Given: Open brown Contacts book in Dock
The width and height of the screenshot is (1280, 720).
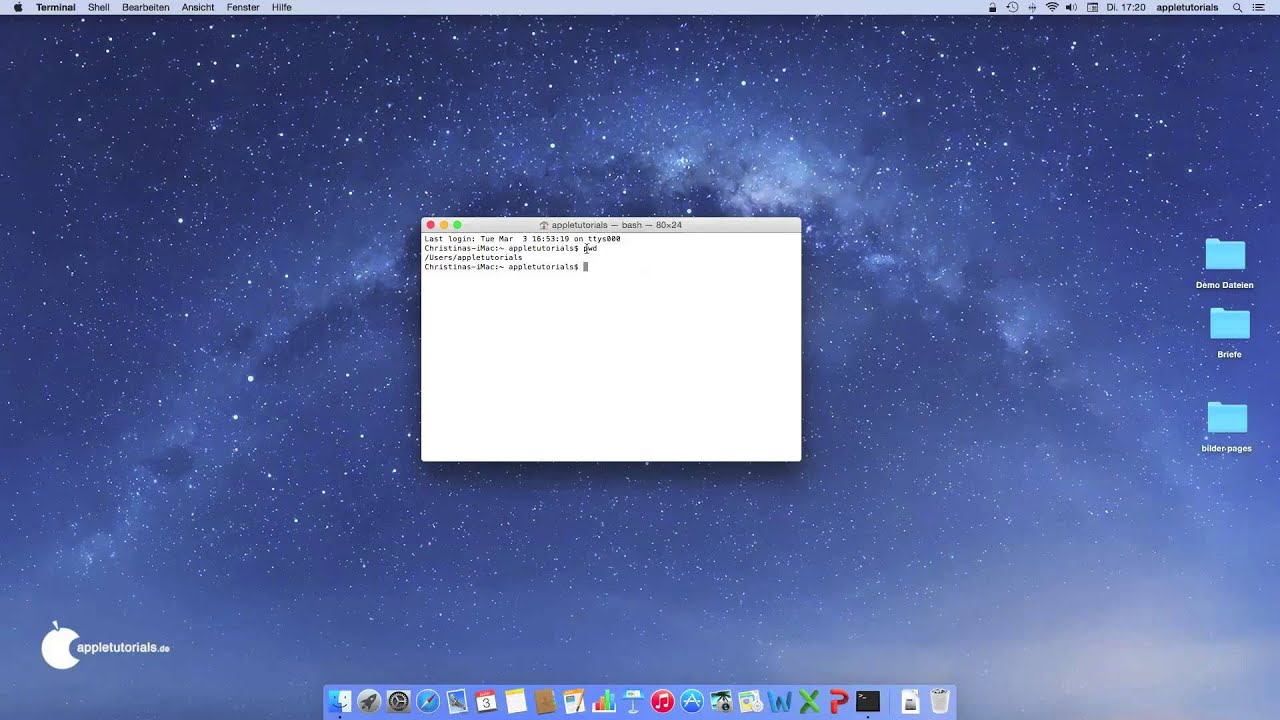Looking at the screenshot, I should (x=545, y=702).
